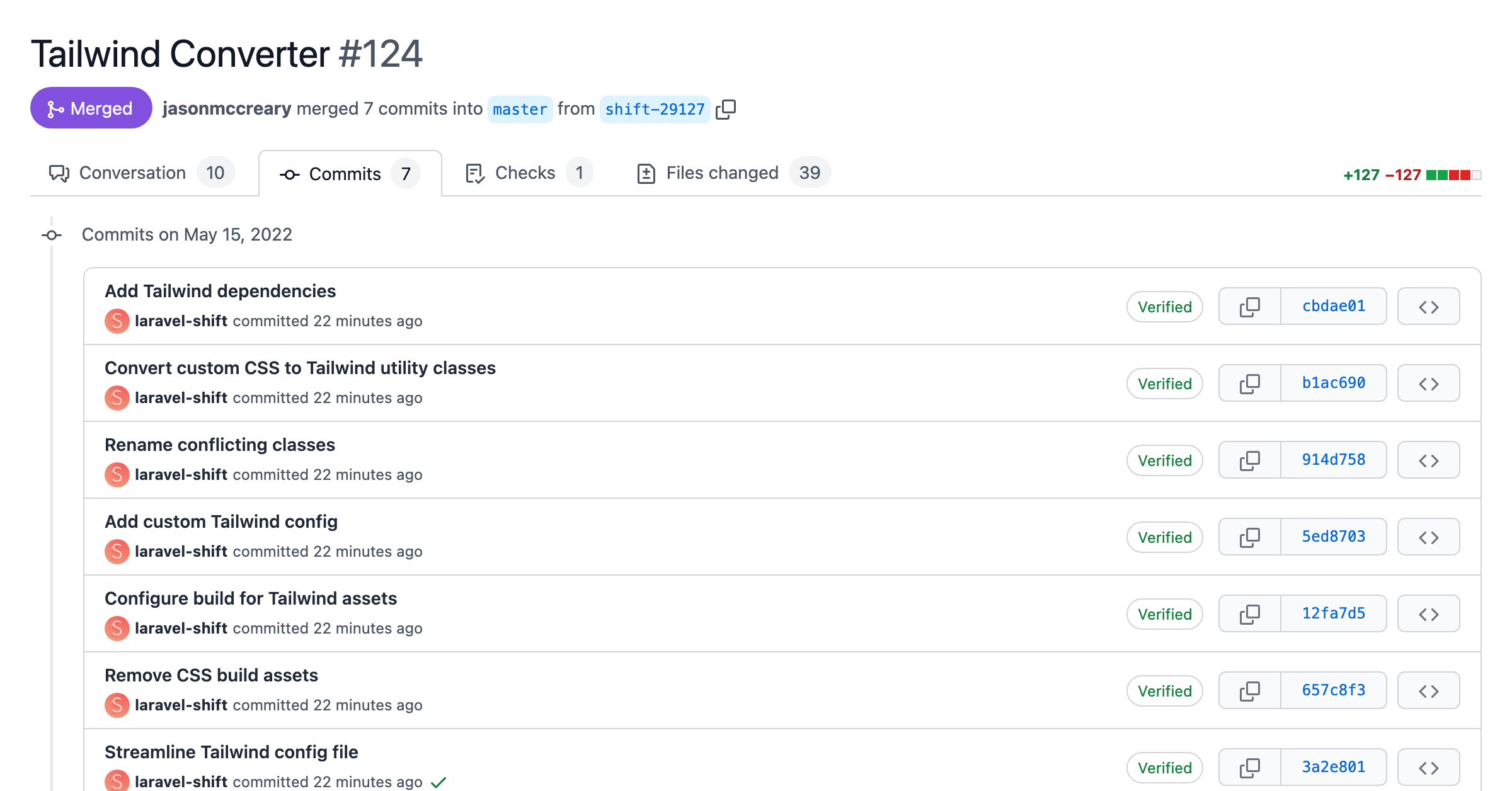This screenshot has height=791, width=1512.
Task: Copy full SHA for commit 3a2e801
Action: 1250,768
